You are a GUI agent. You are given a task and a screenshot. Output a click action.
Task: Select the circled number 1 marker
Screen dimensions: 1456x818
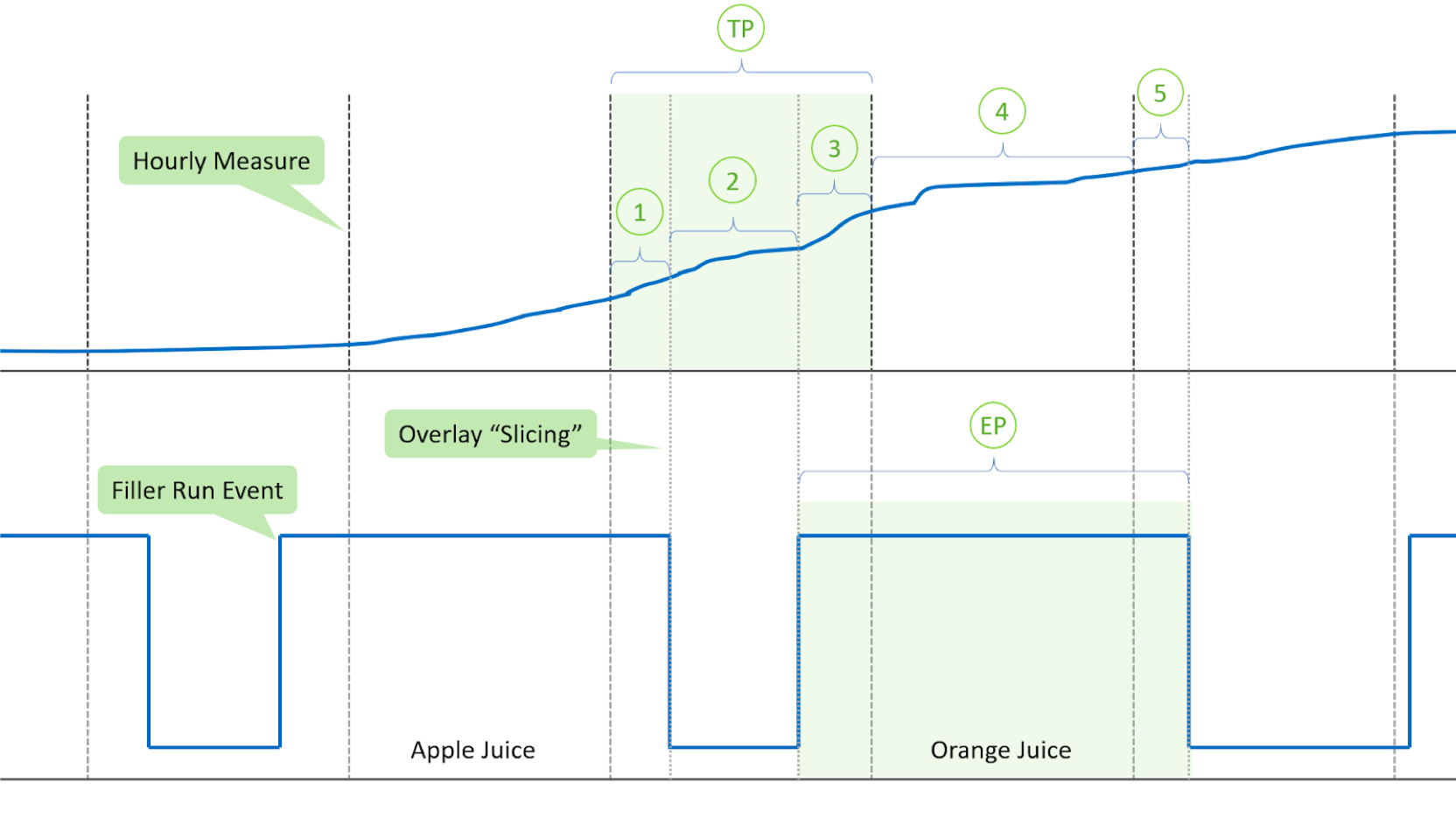click(x=640, y=212)
